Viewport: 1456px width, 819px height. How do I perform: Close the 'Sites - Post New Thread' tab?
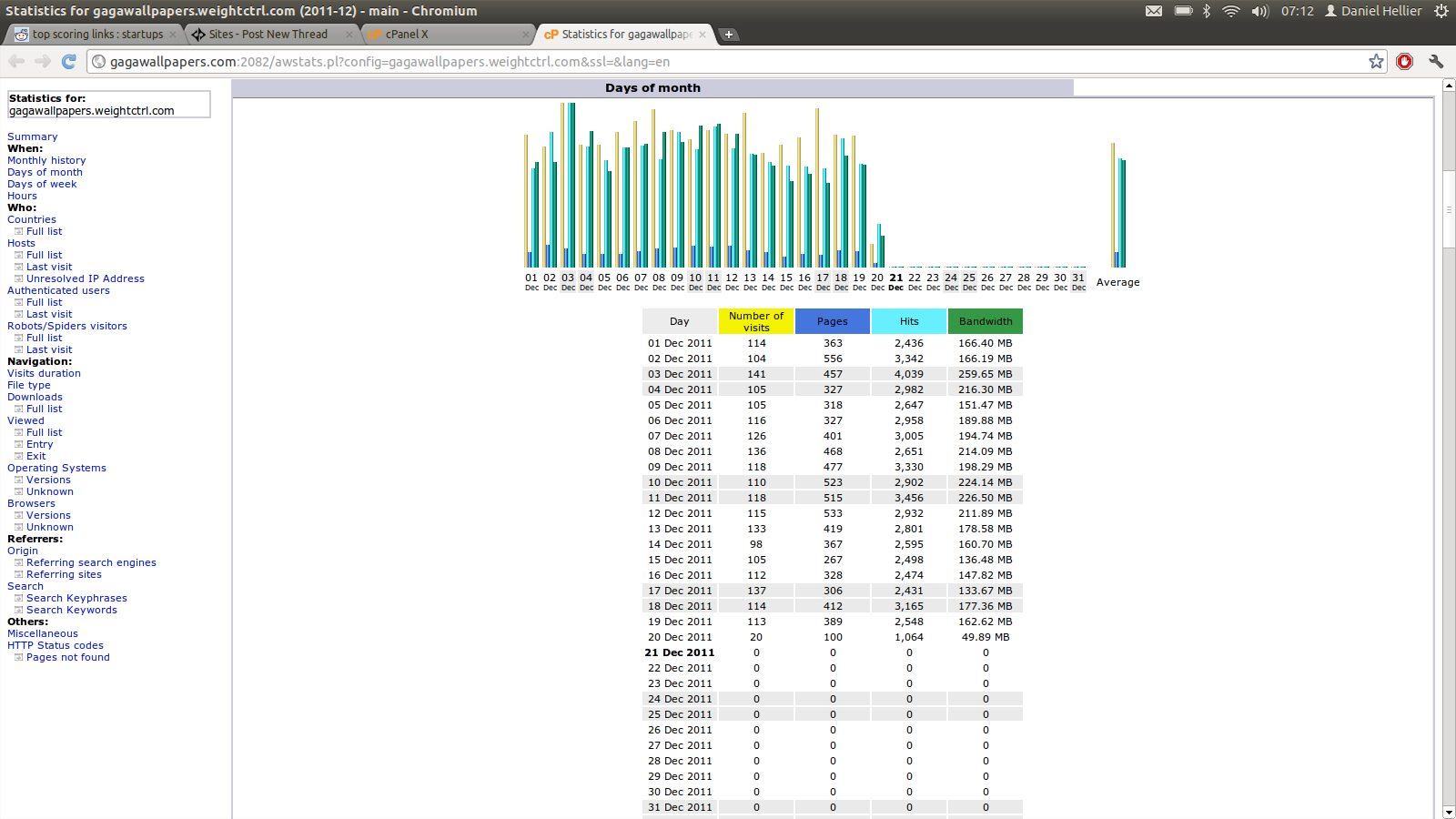coord(349,35)
